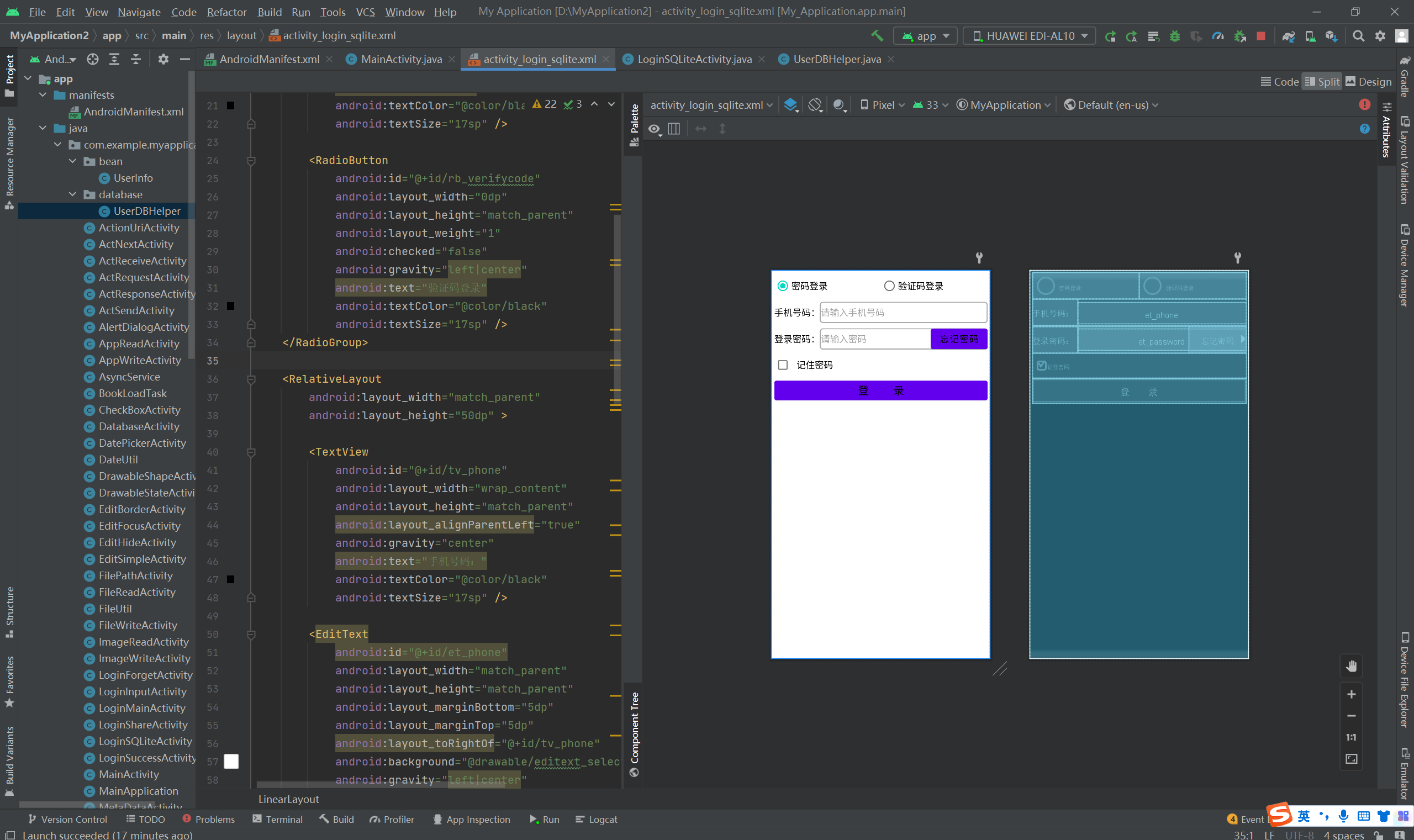The image size is (1414, 840).
Task: Stop the running app with red square
Action: point(1260,36)
